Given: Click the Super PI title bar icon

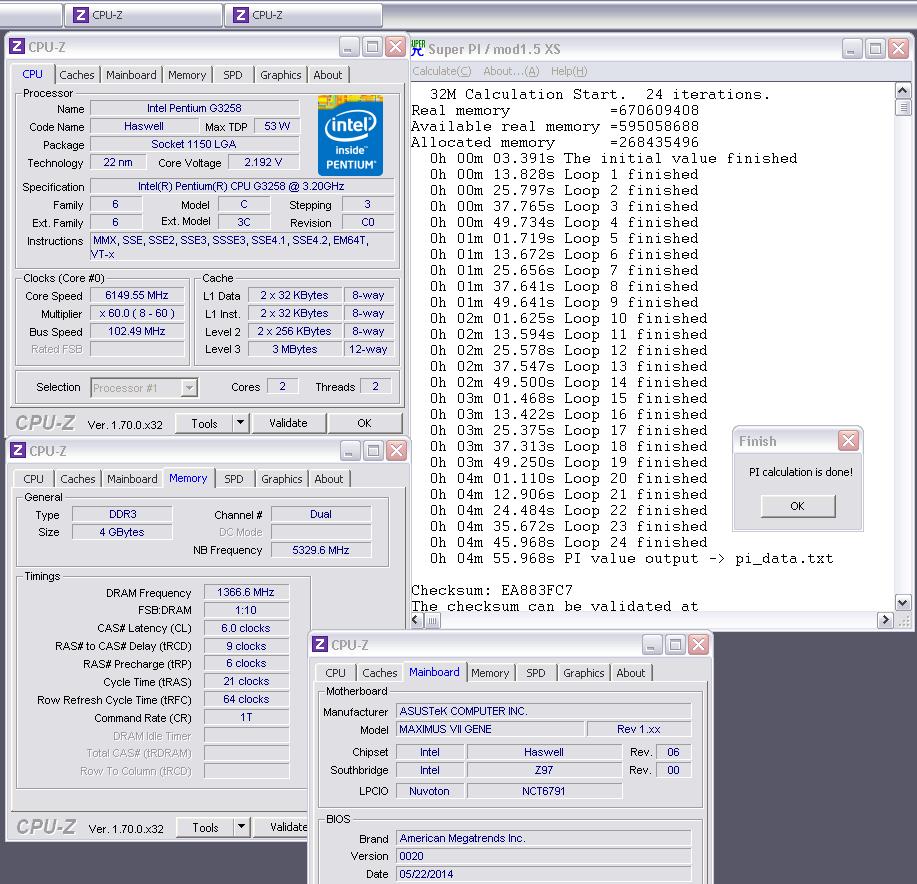Looking at the screenshot, I should click(418, 48).
